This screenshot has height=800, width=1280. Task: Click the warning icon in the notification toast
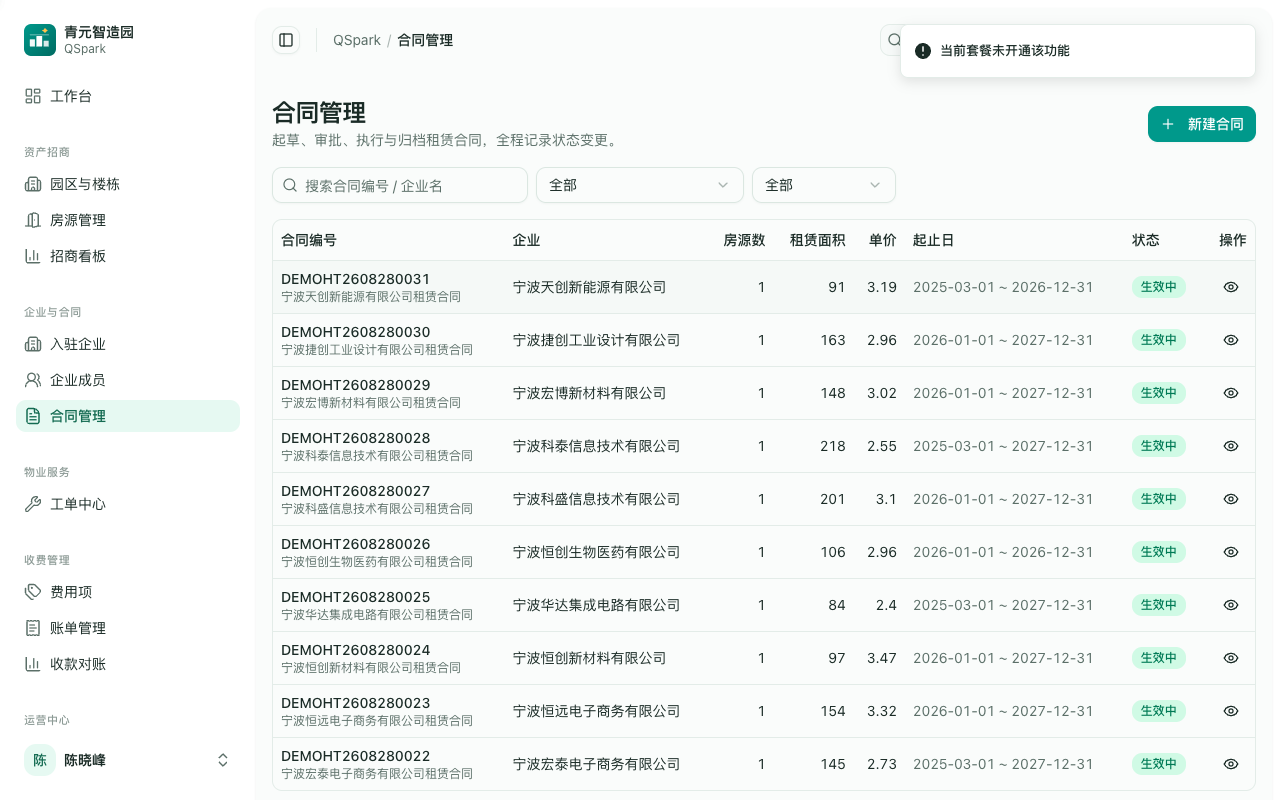(923, 50)
